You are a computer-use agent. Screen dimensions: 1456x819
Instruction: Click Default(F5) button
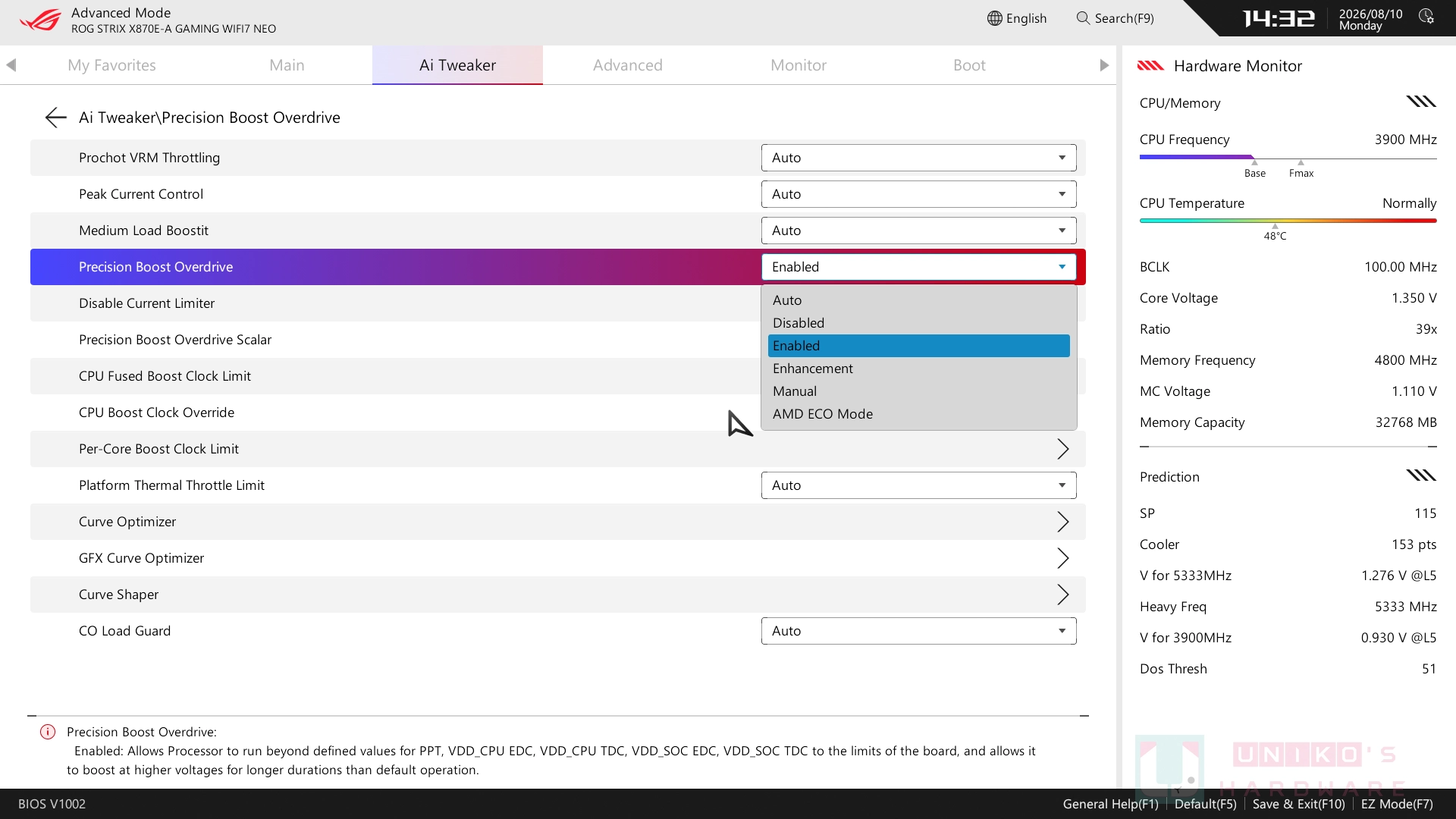click(1205, 804)
